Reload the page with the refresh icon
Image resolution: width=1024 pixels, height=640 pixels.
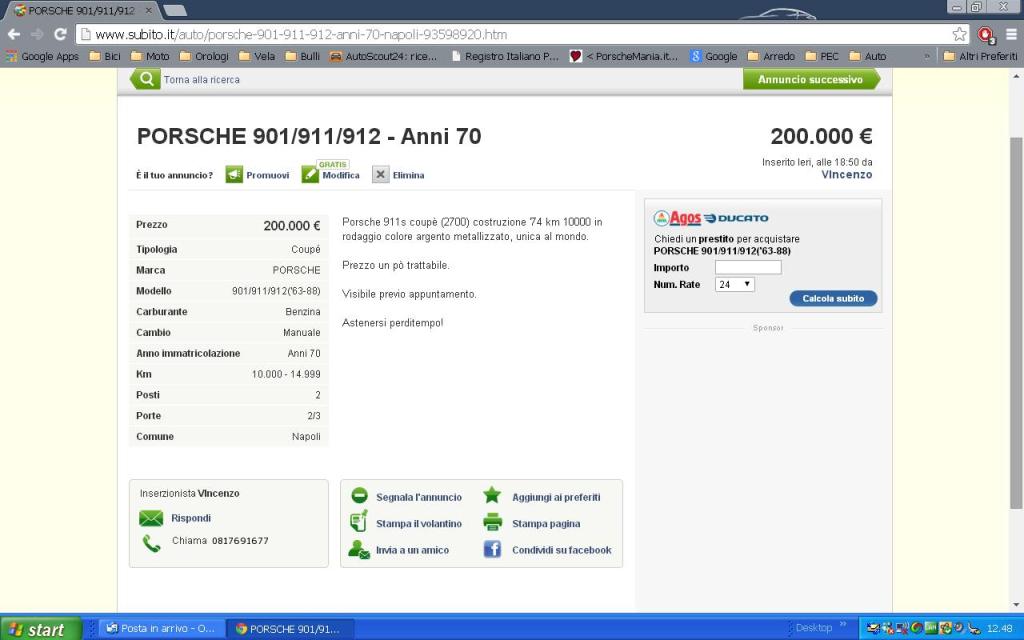tap(60, 35)
